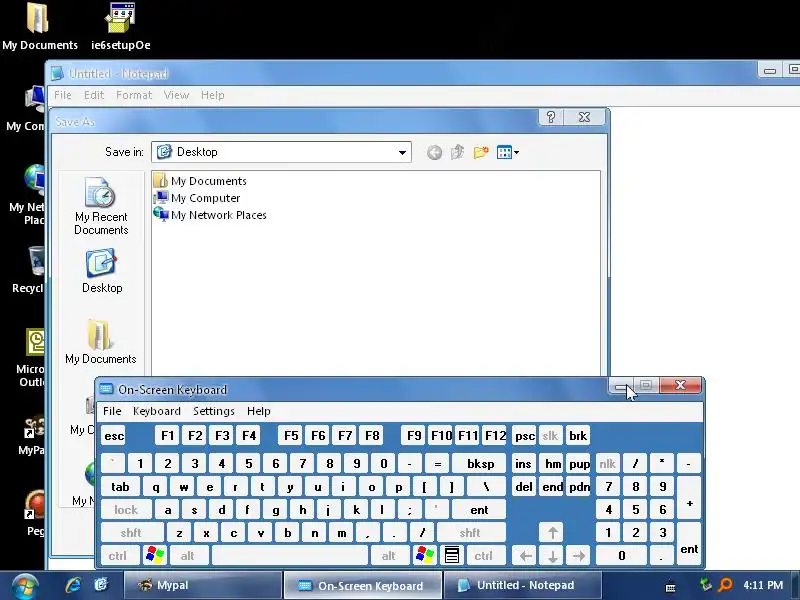This screenshot has width=800, height=600.
Task: Click the numpad plus key
Action: point(689,498)
